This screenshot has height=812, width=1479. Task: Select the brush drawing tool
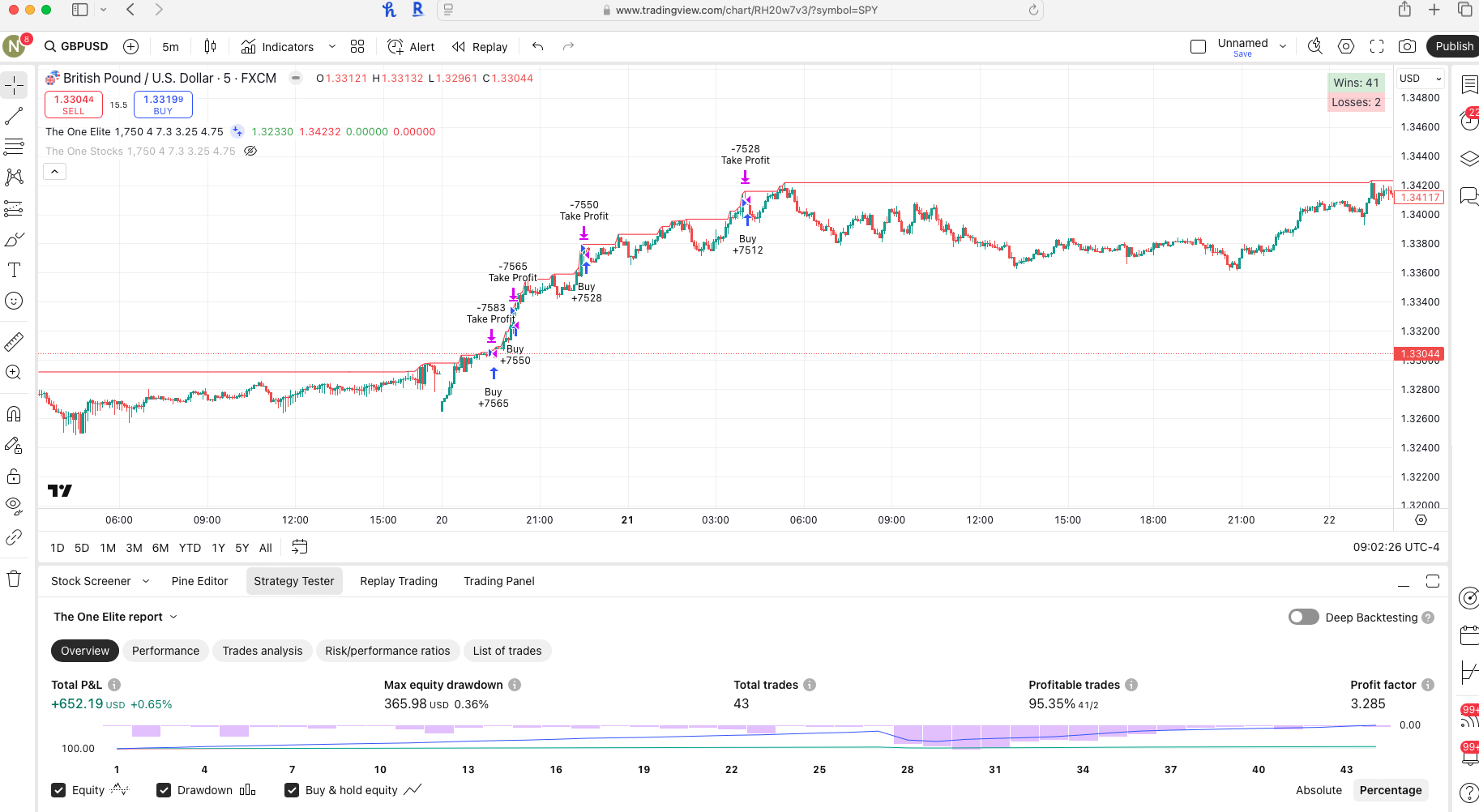tap(14, 239)
